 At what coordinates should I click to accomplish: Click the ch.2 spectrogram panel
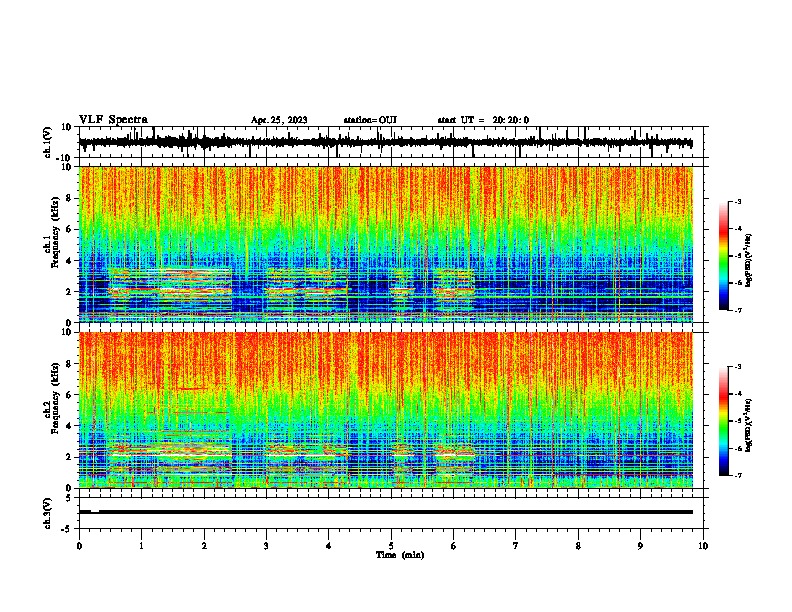[x=386, y=410]
